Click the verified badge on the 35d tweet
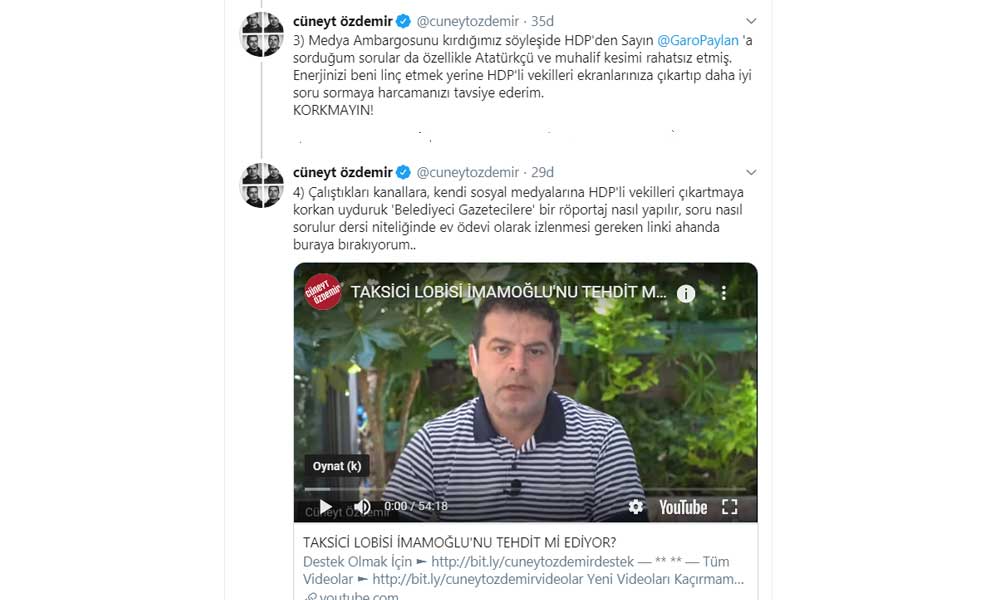This screenshot has height=600, width=1000. [x=403, y=21]
